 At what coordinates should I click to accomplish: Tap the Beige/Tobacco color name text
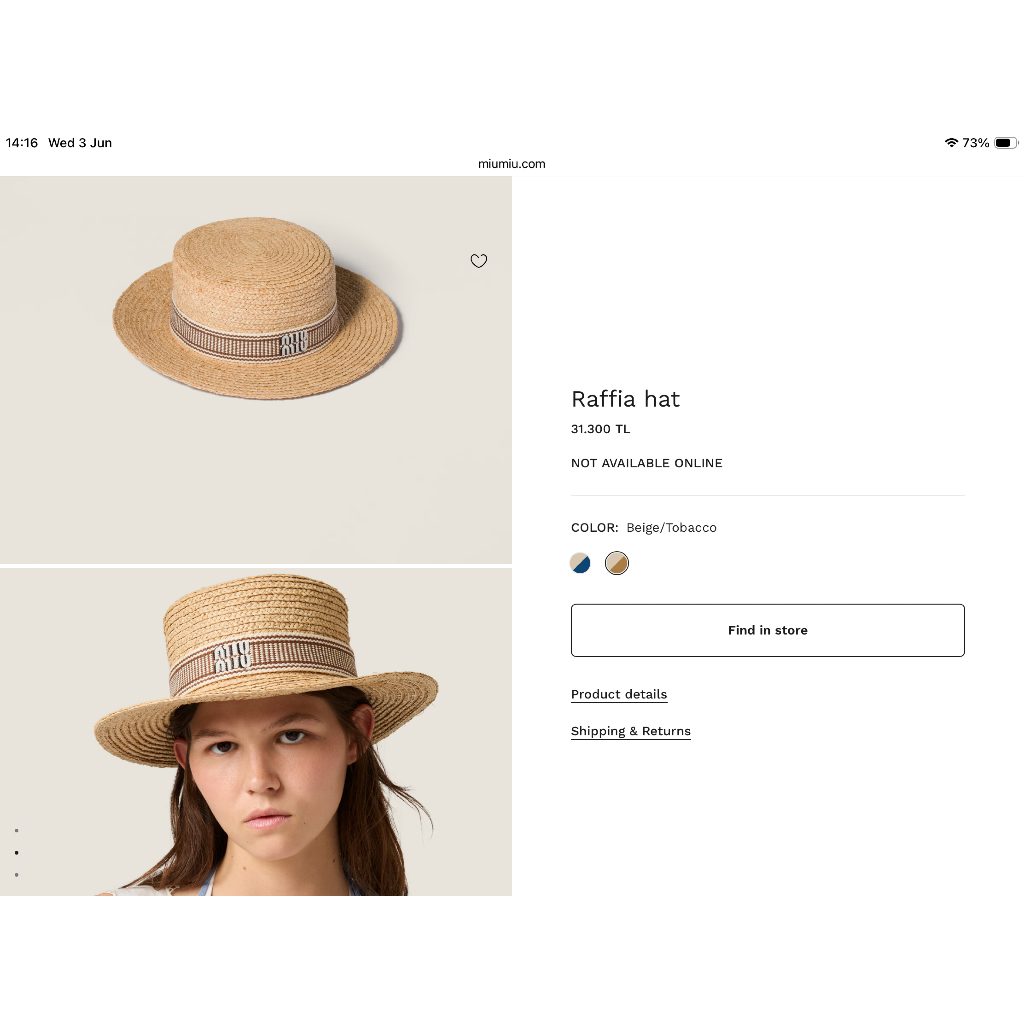(x=671, y=528)
